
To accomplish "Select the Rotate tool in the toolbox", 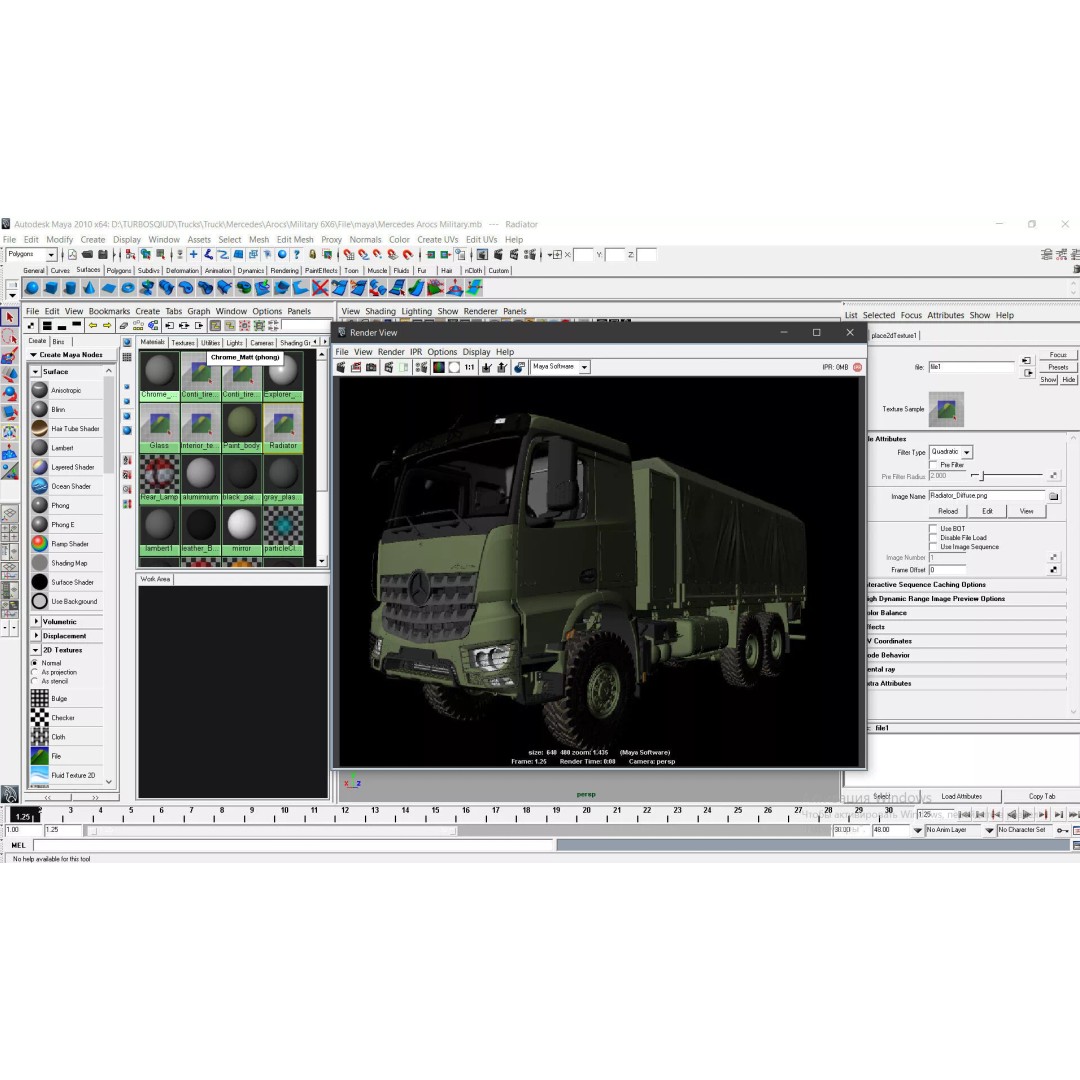I will [x=10, y=395].
